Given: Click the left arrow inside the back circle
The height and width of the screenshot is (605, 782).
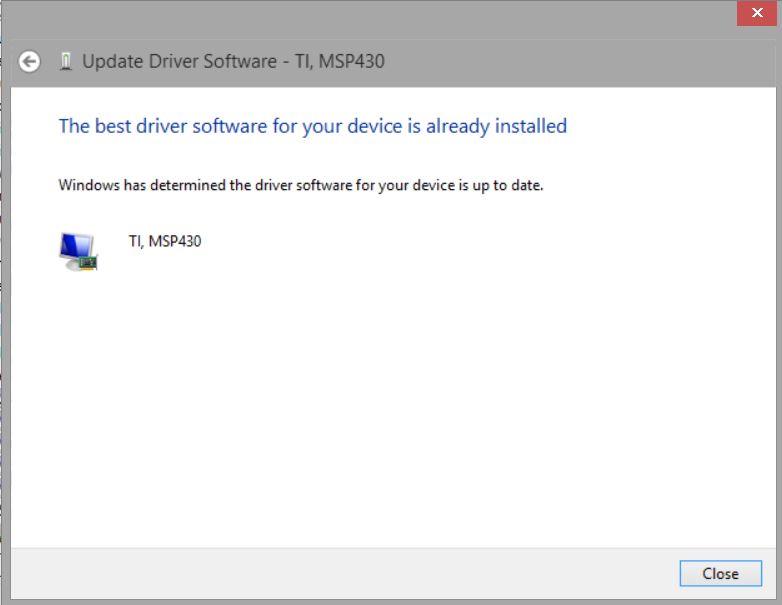Looking at the screenshot, I should pos(30,62).
